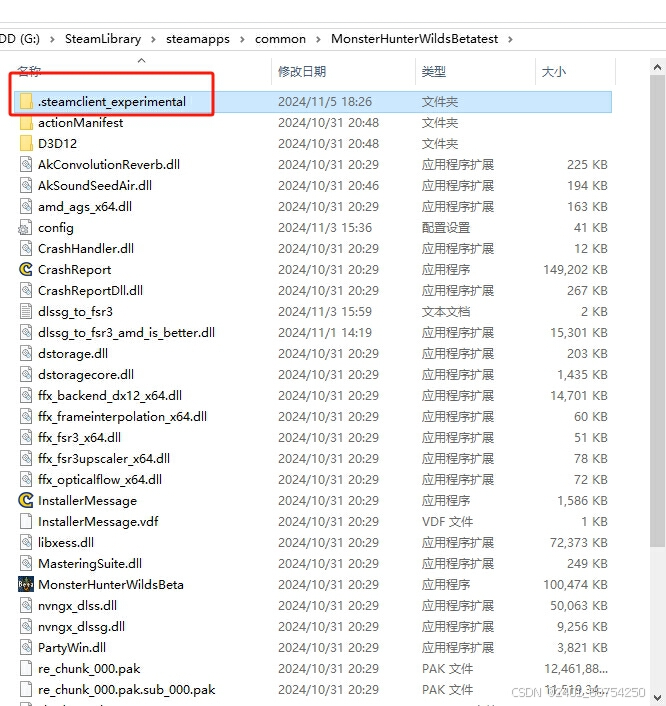
Task: Click the ffx_backend_dx12_x64.dll file icon
Action: 26,396
